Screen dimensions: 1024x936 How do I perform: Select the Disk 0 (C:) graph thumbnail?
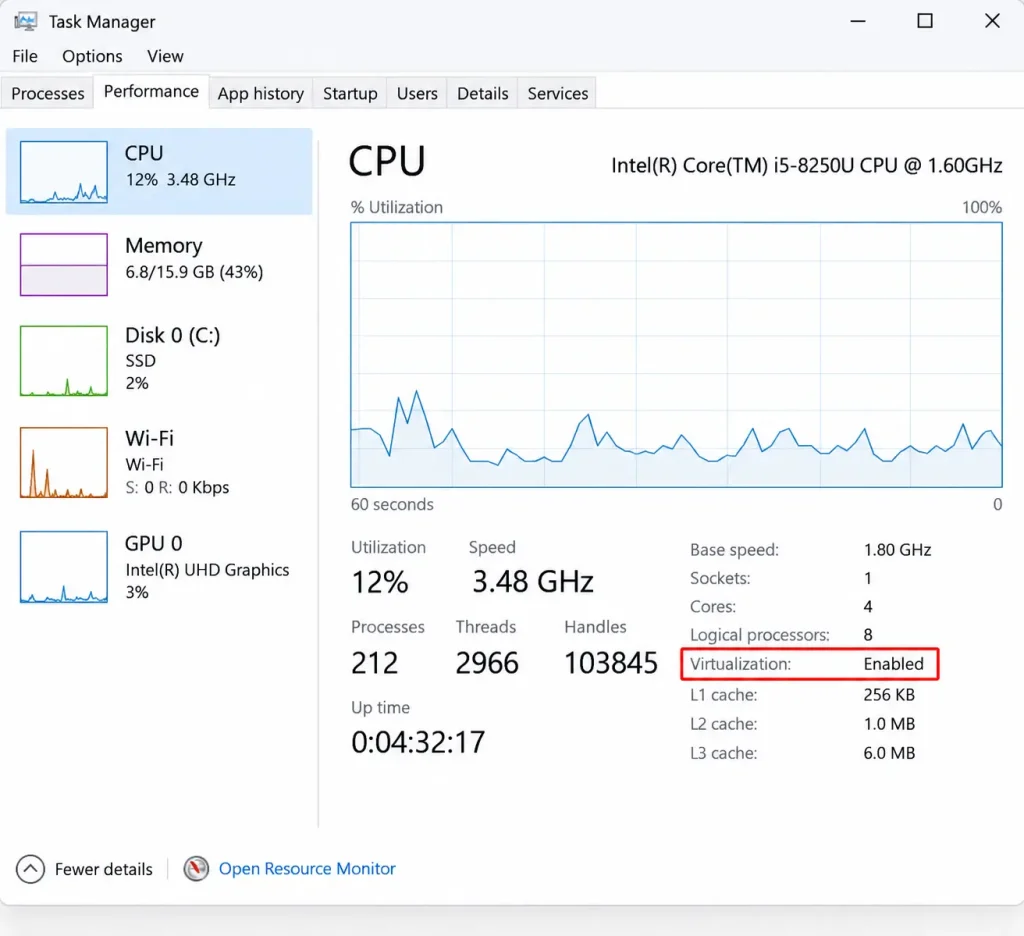[63, 361]
